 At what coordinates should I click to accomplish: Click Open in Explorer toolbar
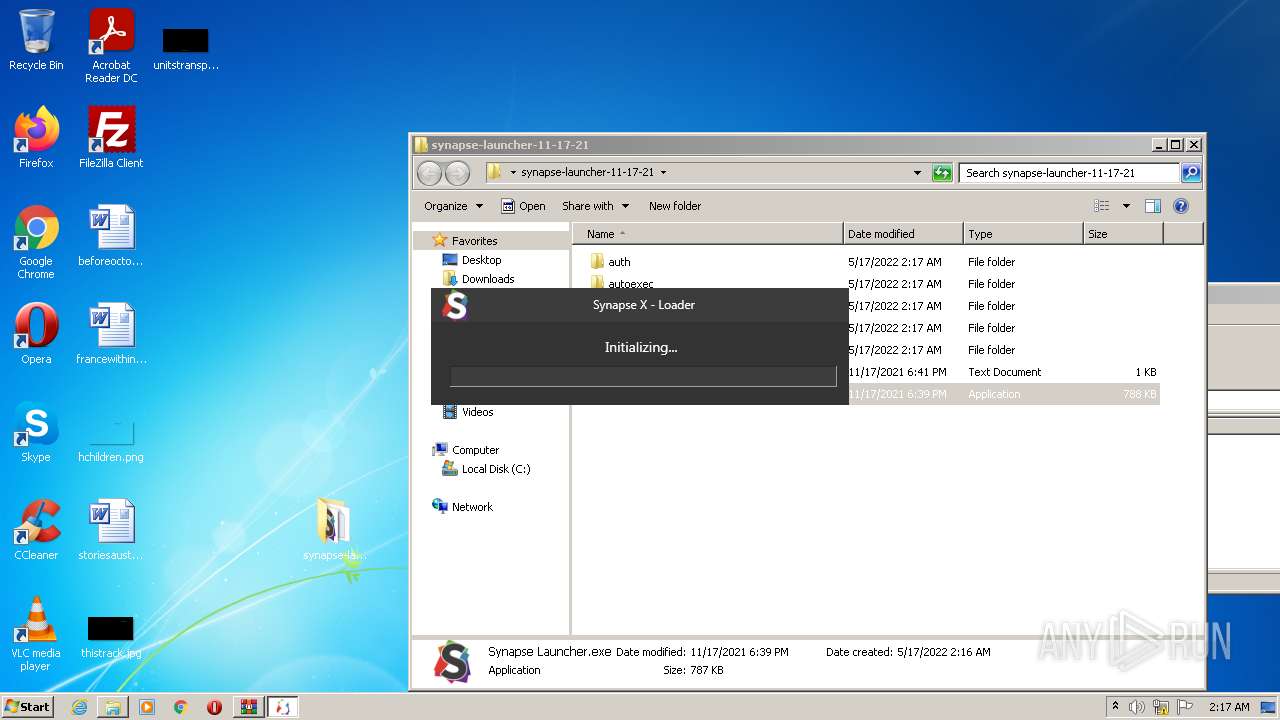(x=523, y=206)
